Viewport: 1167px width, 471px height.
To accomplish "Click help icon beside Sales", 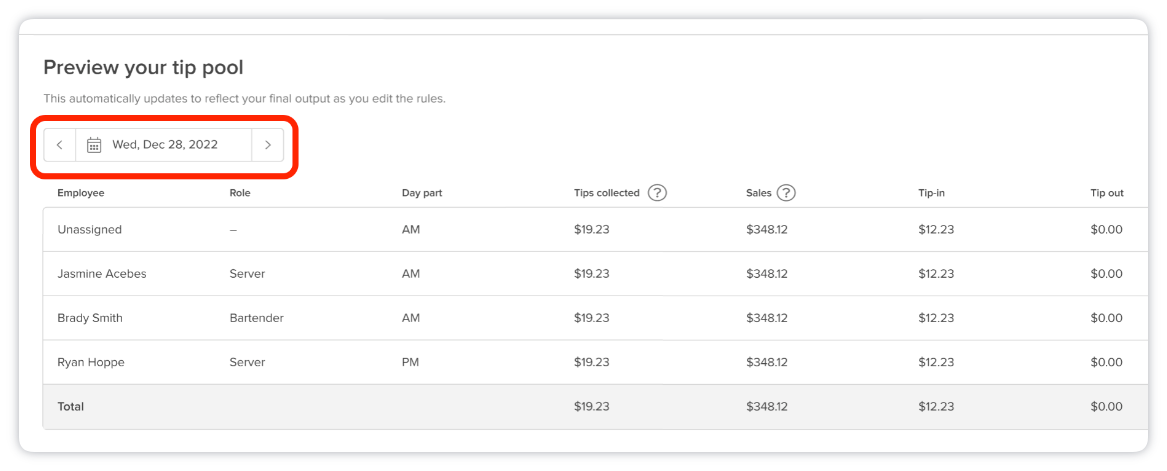I will click(786, 193).
